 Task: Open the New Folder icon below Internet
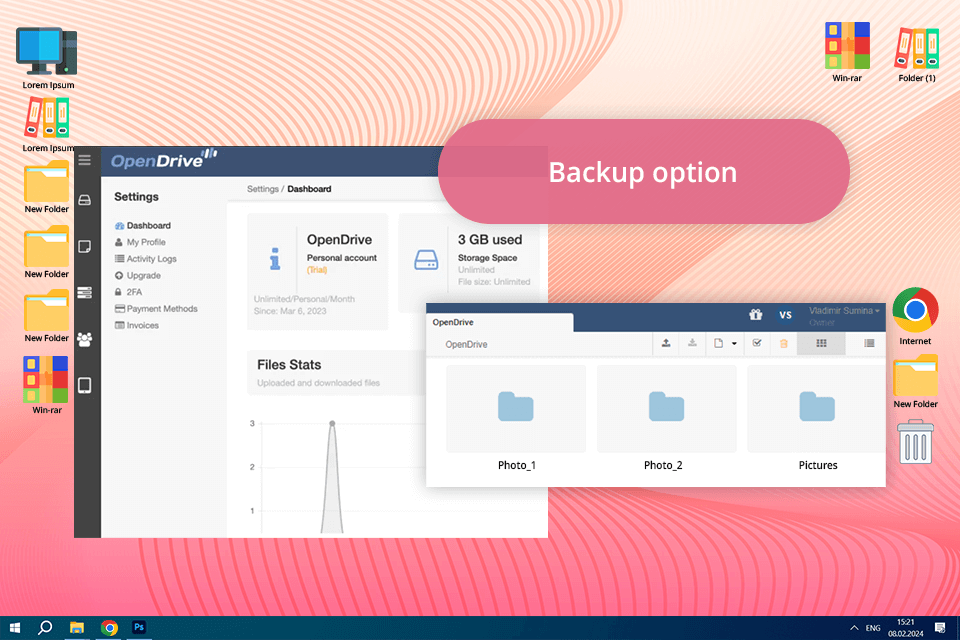(x=915, y=381)
